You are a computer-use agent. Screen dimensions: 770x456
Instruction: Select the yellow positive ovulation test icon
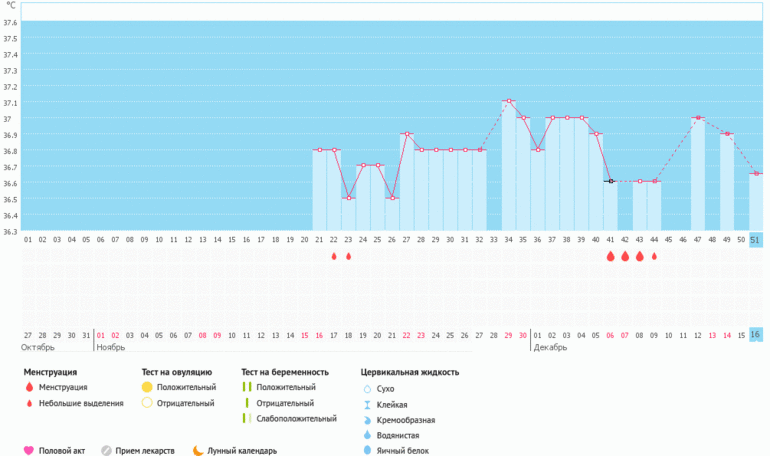coord(146,387)
